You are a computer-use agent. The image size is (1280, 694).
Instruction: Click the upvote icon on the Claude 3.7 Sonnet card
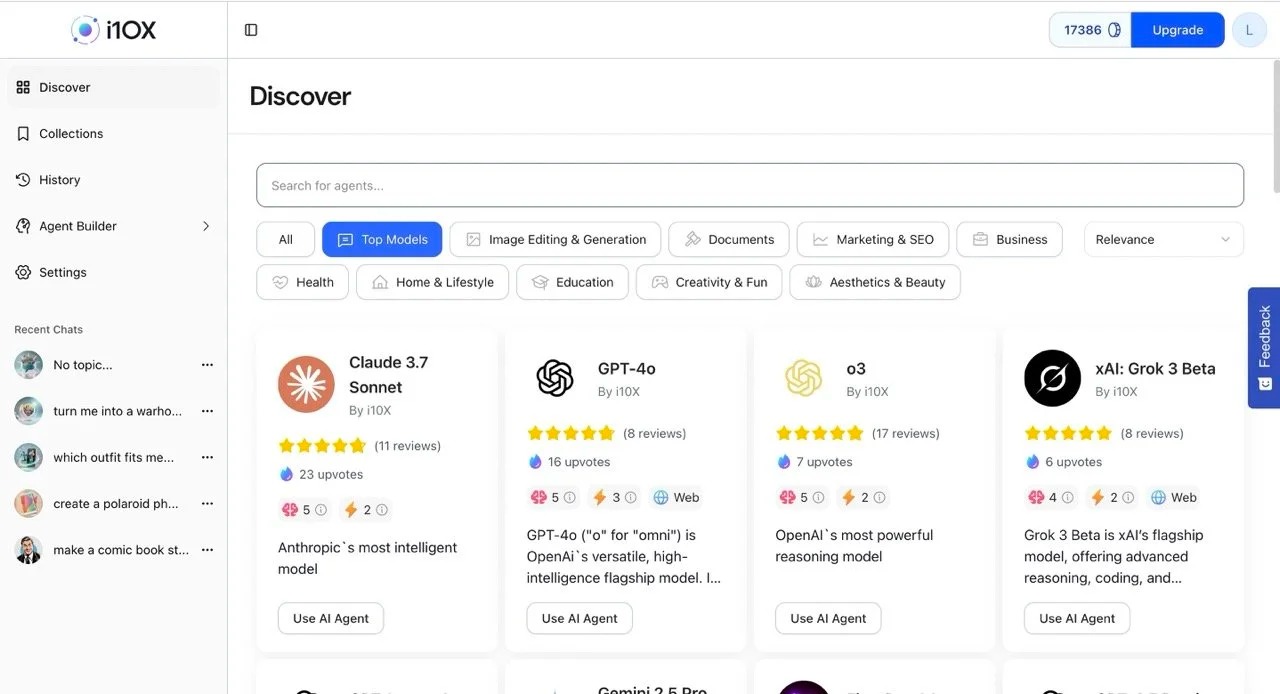point(283,475)
